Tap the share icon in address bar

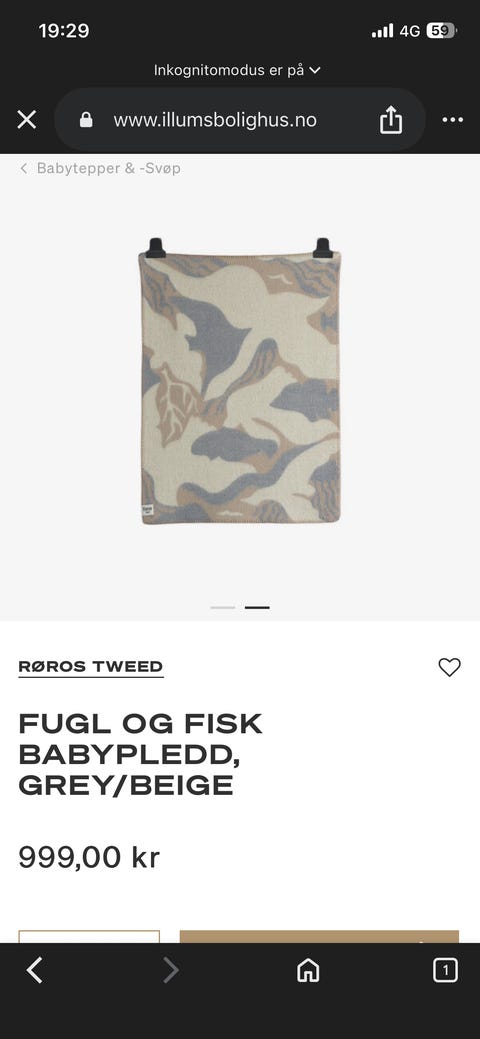point(390,120)
